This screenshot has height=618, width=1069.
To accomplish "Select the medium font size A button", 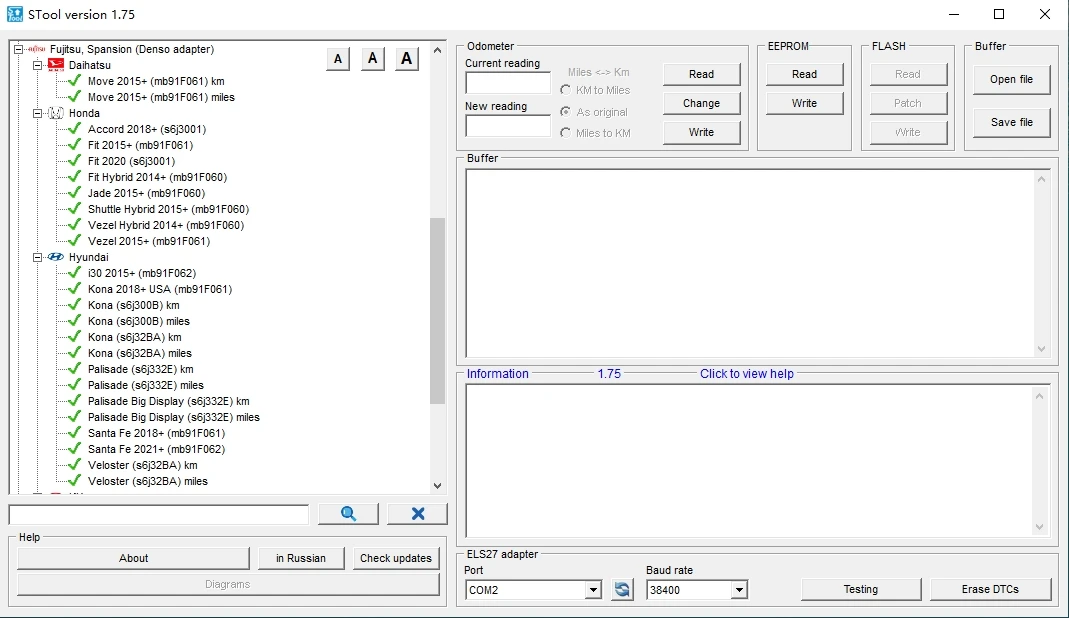I will [x=372, y=59].
